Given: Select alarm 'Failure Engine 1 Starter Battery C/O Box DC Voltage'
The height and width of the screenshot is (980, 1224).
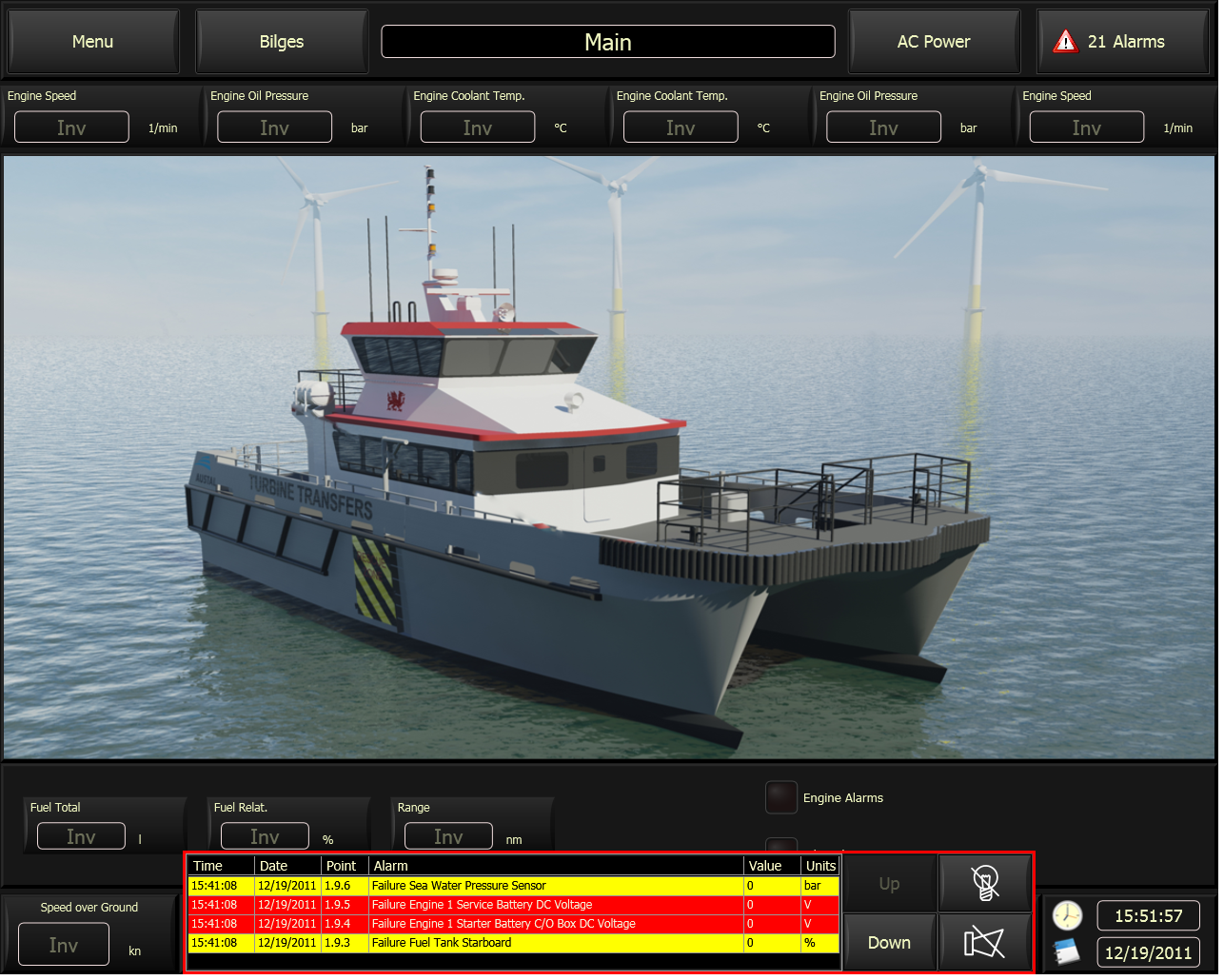Looking at the screenshot, I should click(514, 924).
